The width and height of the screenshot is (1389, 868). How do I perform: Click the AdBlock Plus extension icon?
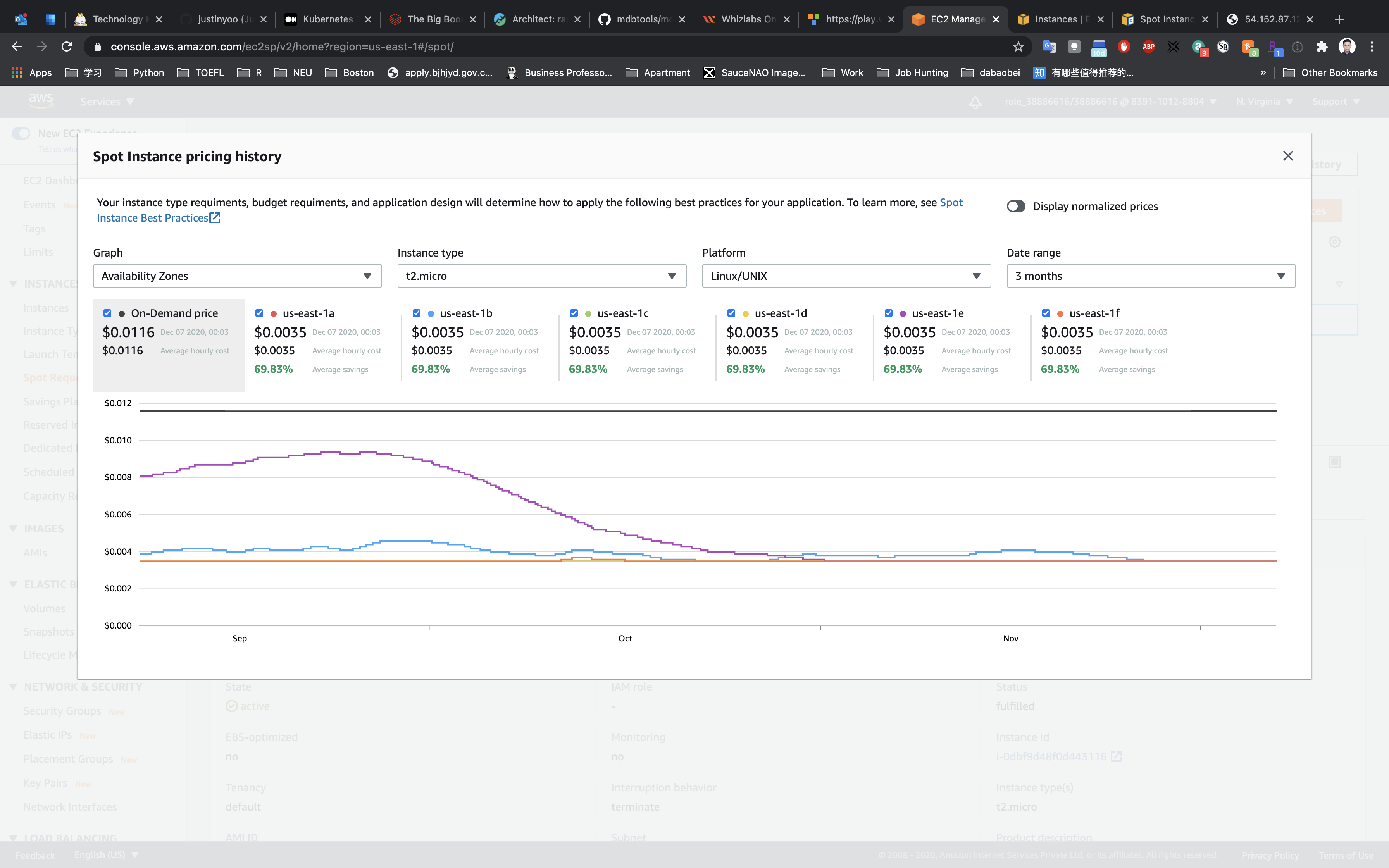point(1148,46)
